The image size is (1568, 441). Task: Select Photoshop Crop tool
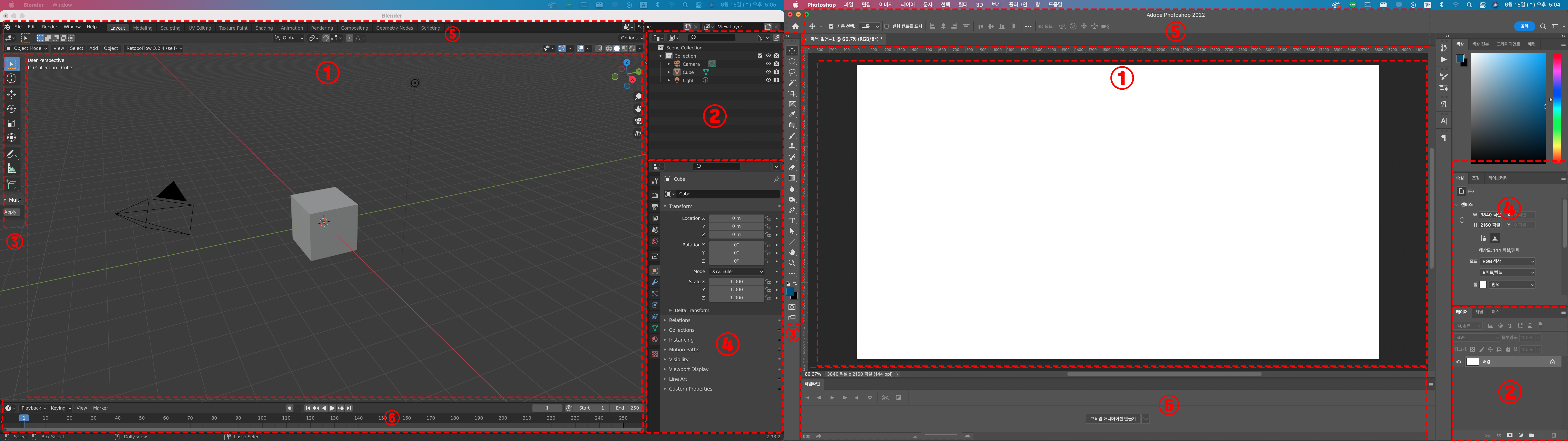[792, 93]
